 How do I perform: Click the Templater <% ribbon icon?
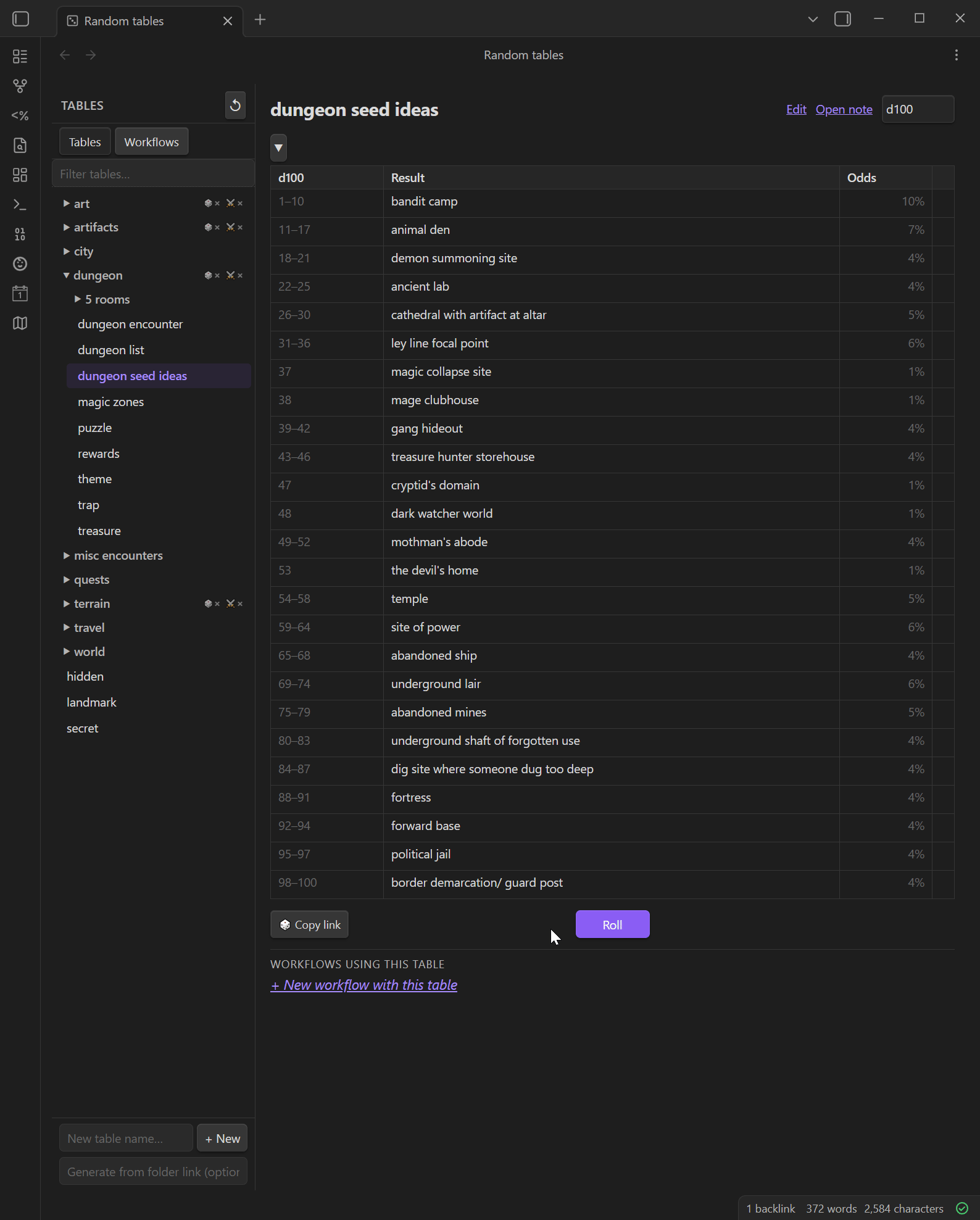click(20, 115)
